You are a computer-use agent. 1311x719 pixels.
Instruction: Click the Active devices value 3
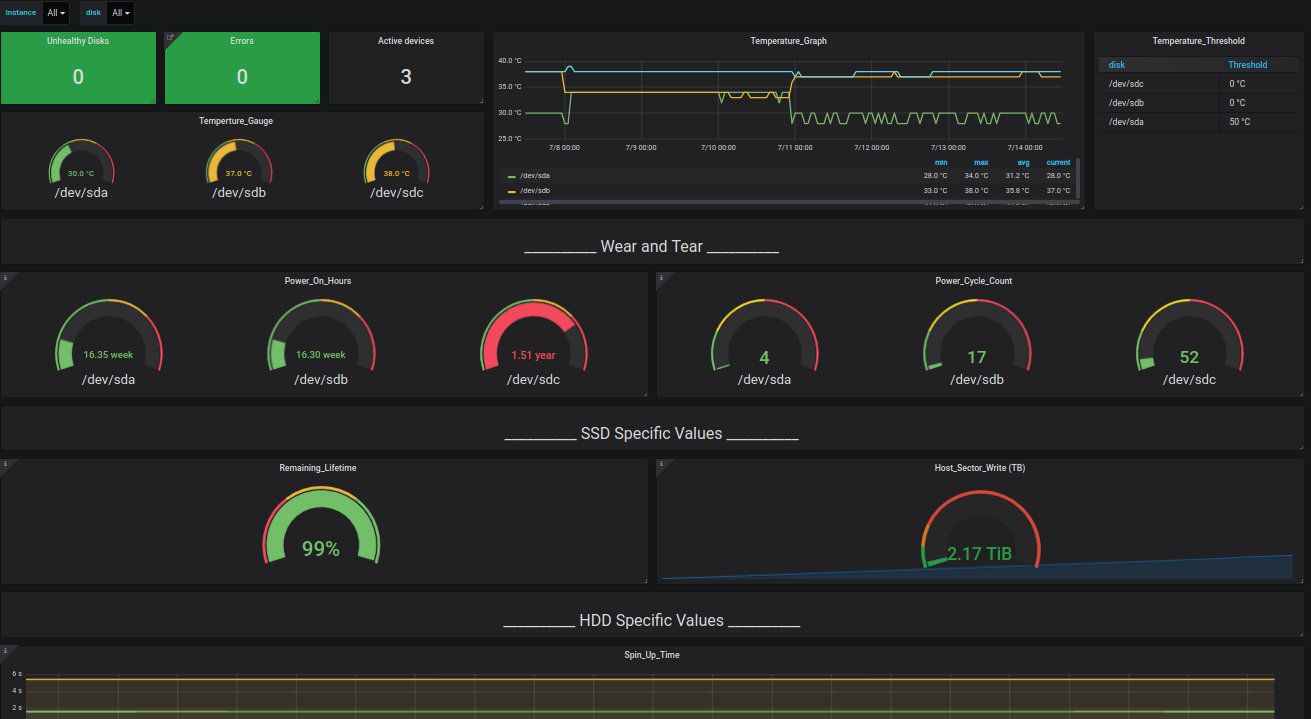coord(406,77)
